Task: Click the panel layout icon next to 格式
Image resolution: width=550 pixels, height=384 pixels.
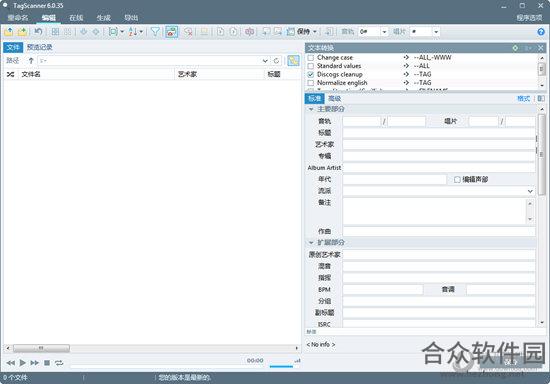Action: click(541, 99)
